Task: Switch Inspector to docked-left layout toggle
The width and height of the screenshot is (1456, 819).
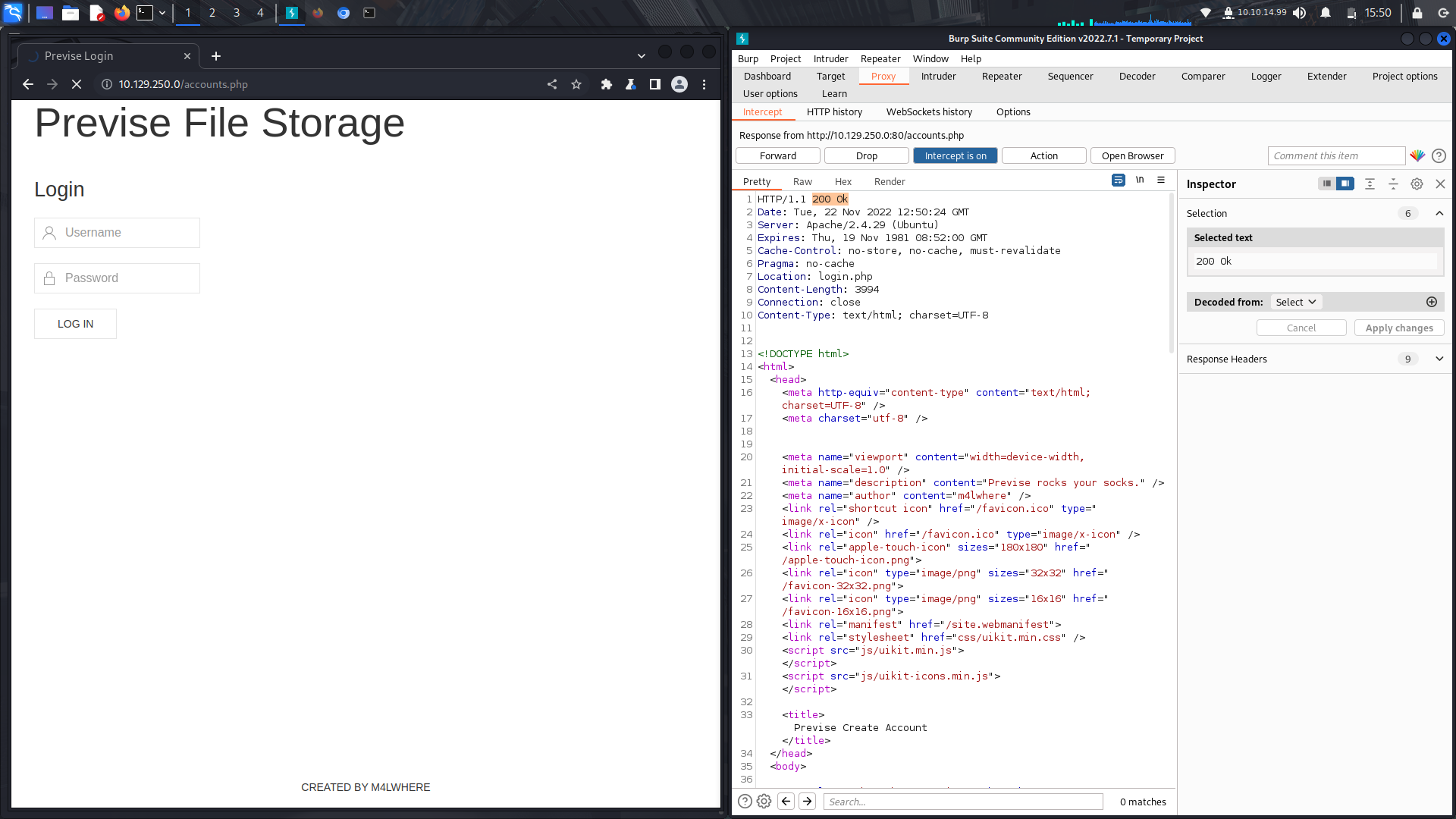Action: pos(1326,184)
